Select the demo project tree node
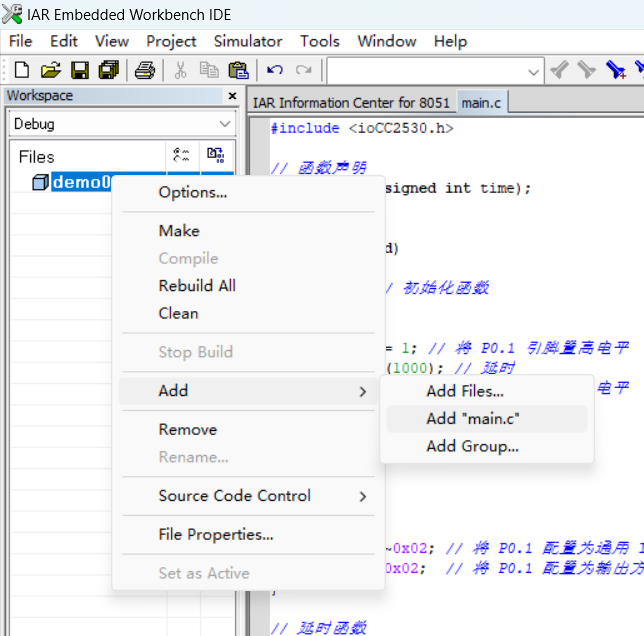 pyautogui.click(x=80, y=182)
